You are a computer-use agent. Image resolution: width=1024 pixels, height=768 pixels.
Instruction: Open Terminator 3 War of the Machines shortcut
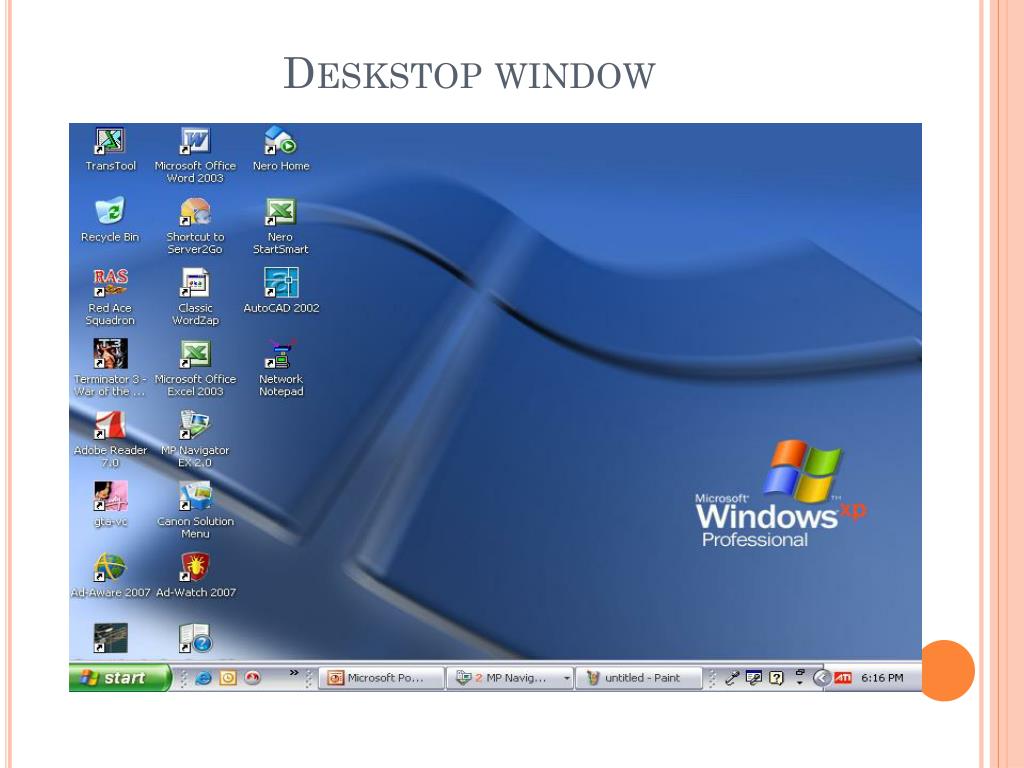[110, 368]
